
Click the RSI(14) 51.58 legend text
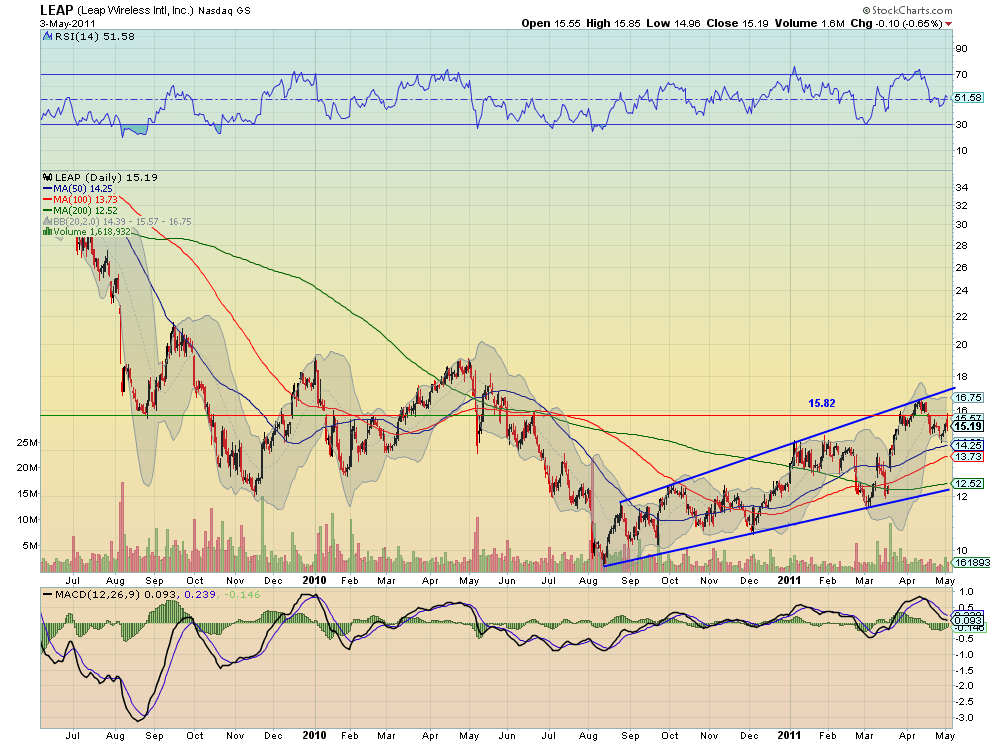pyautogui.click(x=95, y=37)
